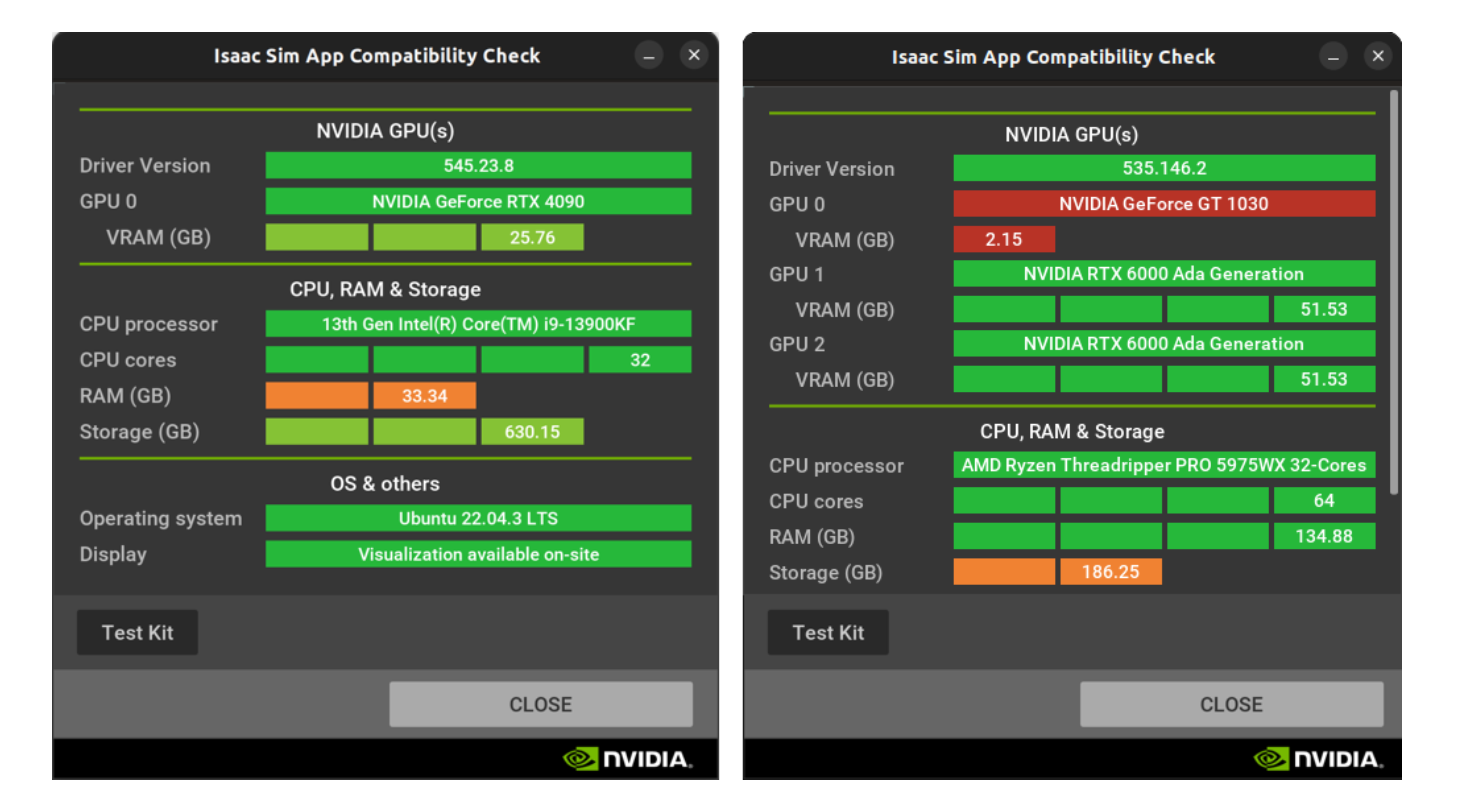Click GPU 1 NVIDIA RTX 6000 Ada Generation entry
1476x793 pixels.
pyautogui.click(x=1164, y=273)
